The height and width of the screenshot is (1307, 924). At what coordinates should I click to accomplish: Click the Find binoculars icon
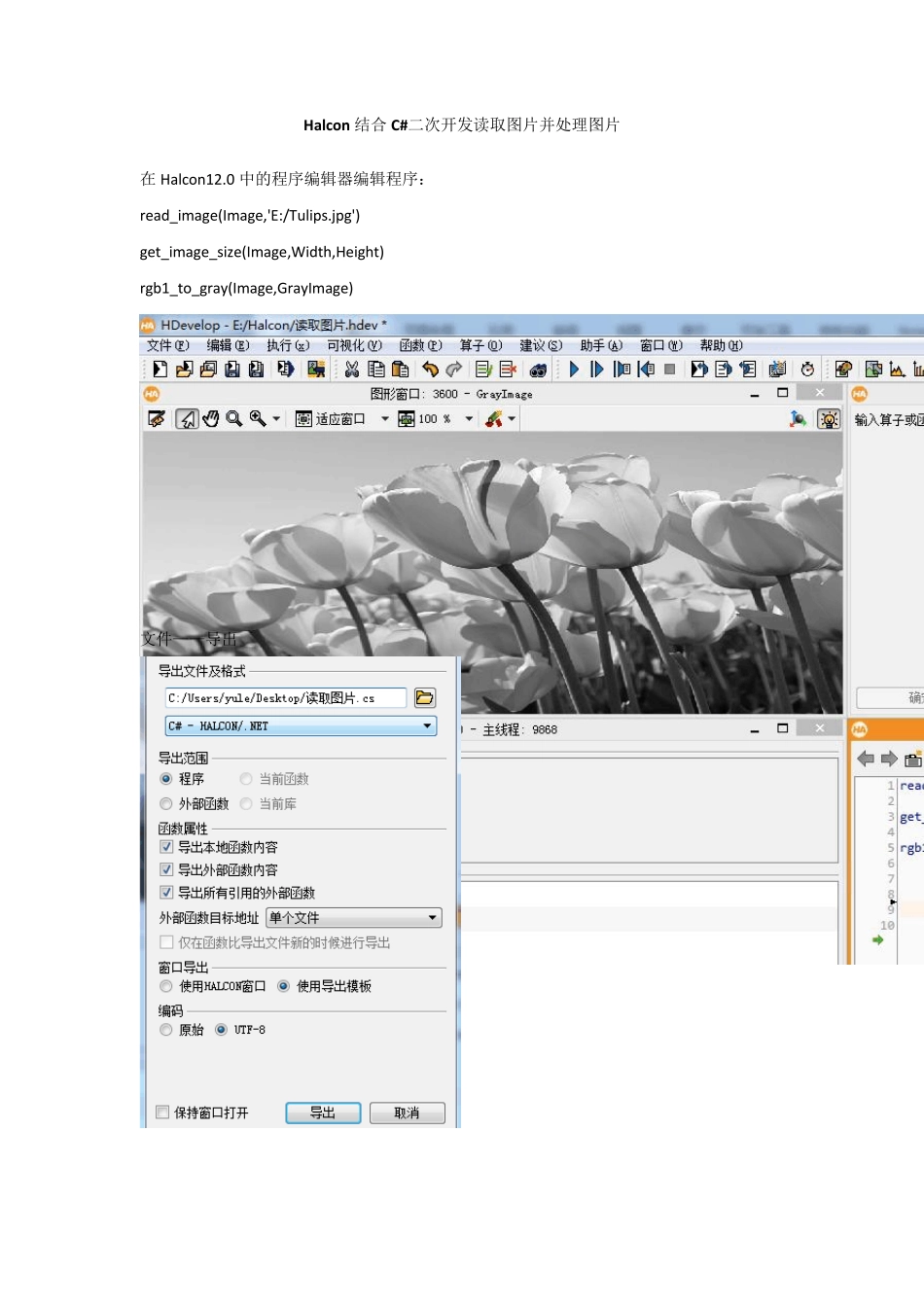(538, 370)
